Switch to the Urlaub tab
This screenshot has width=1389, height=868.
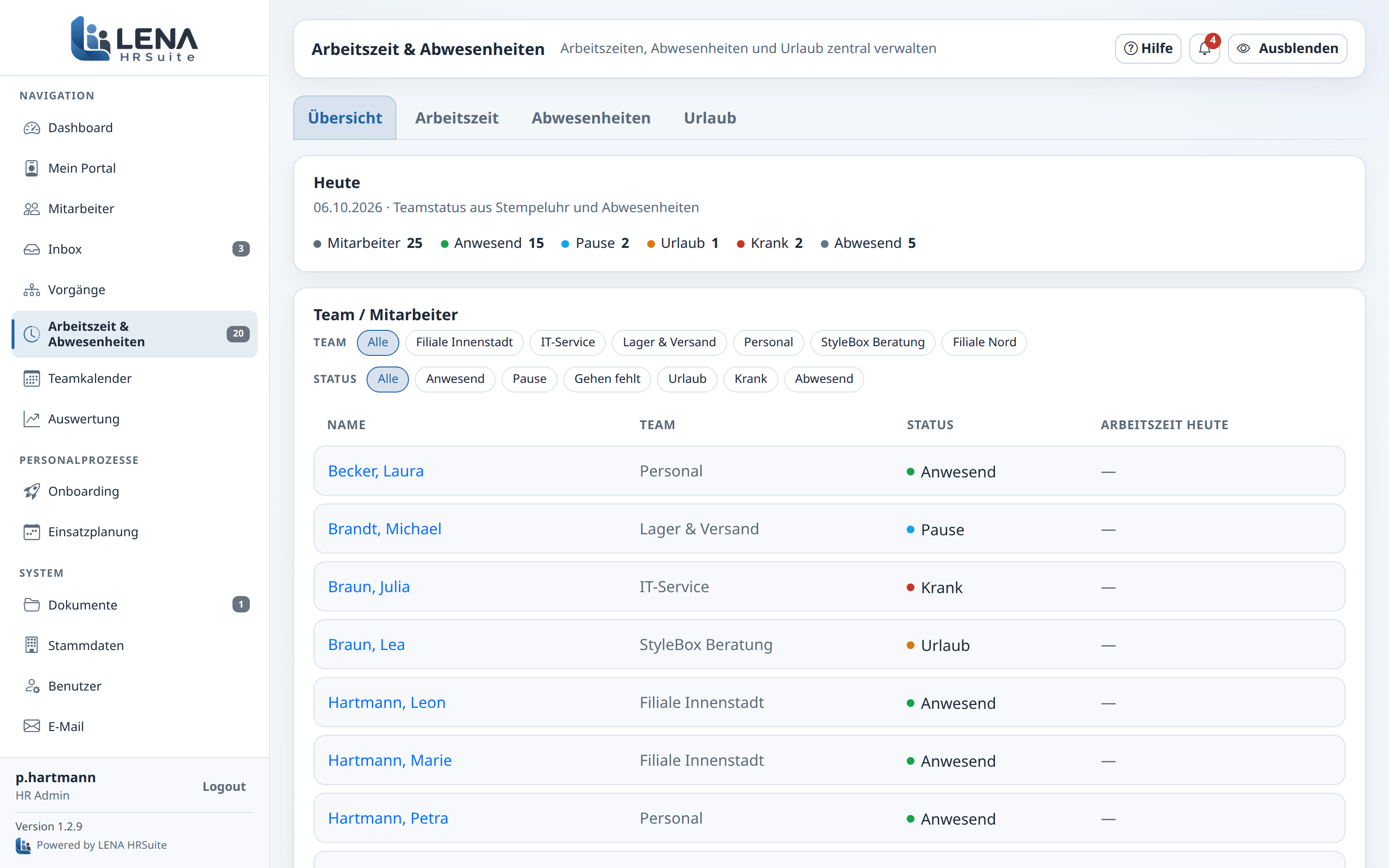(709, 118)
